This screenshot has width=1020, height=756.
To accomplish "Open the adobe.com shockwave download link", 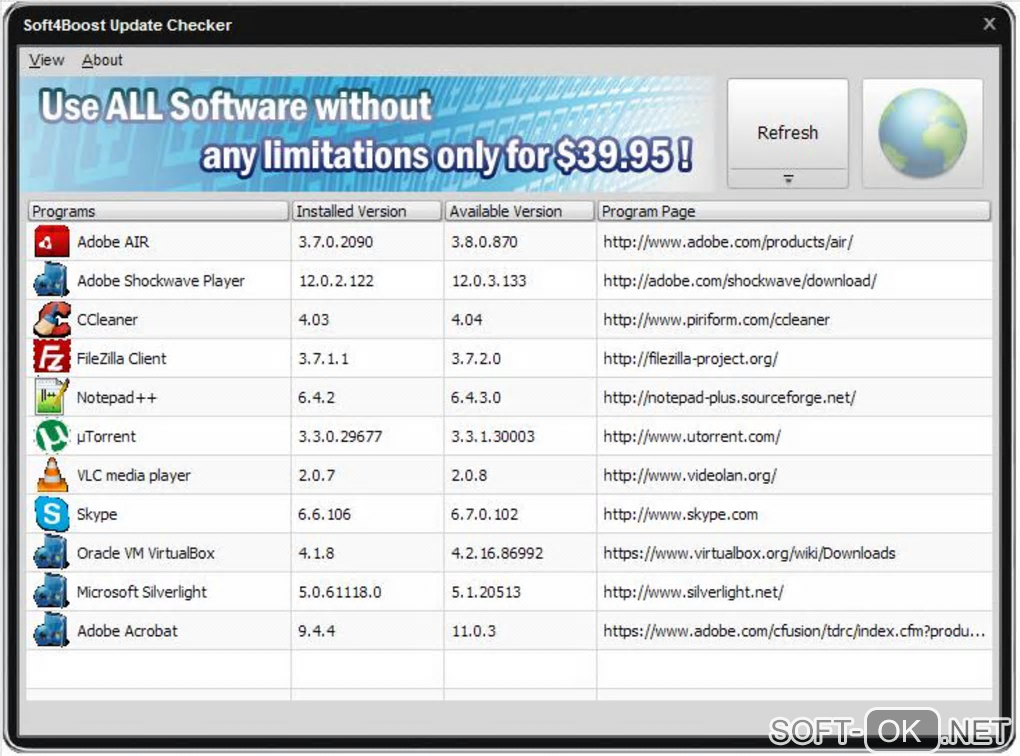I will tap(740, 280).
